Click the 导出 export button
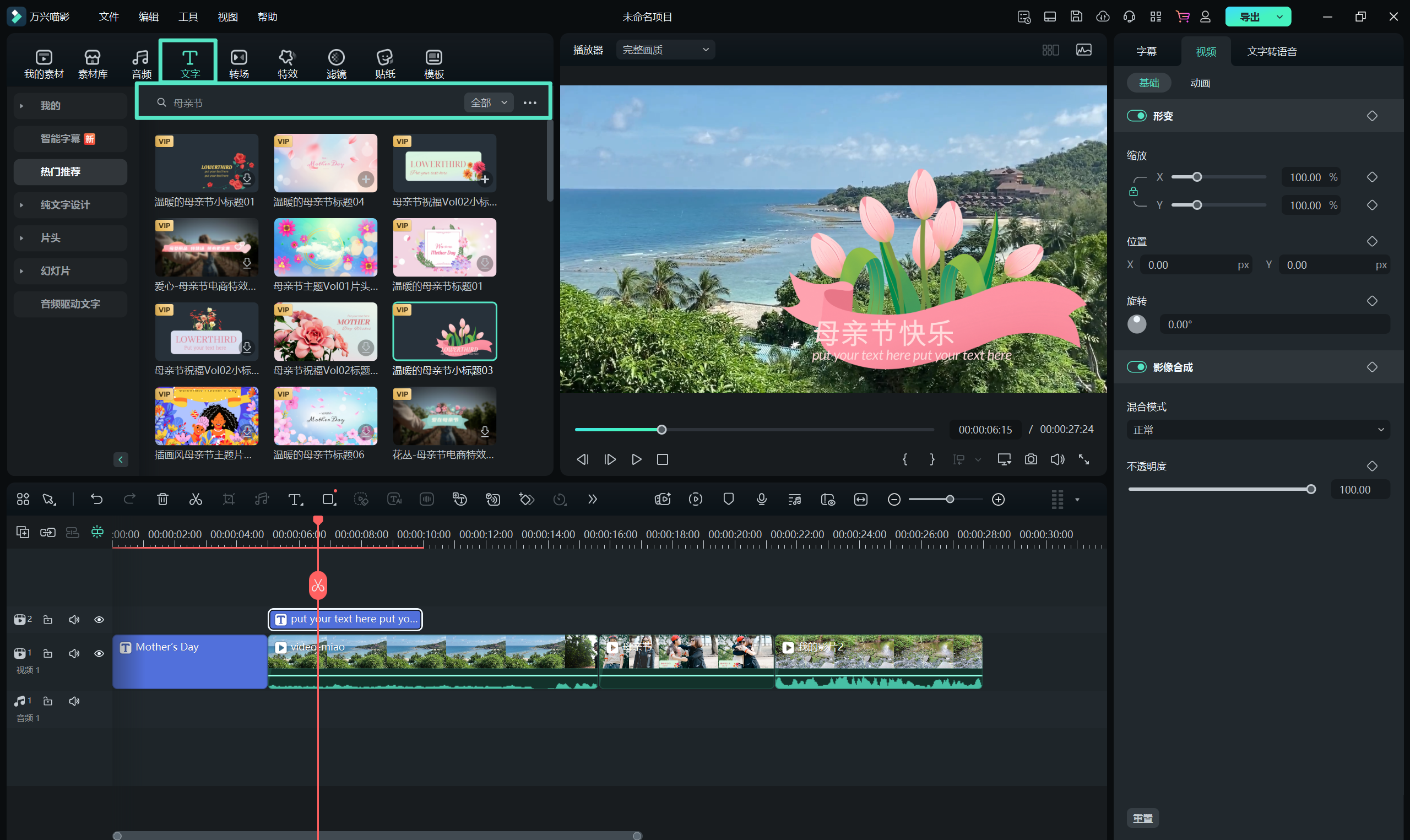1410x840 pixels. [x=1249, y=17]
